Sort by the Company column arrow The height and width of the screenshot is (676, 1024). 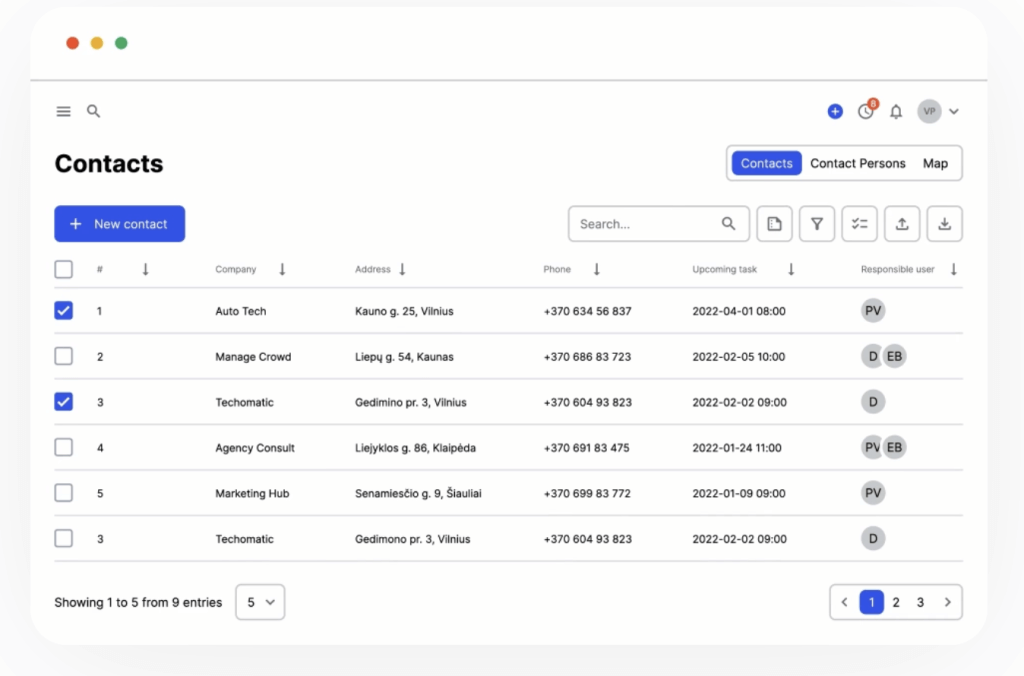click(x=282, y=269)
